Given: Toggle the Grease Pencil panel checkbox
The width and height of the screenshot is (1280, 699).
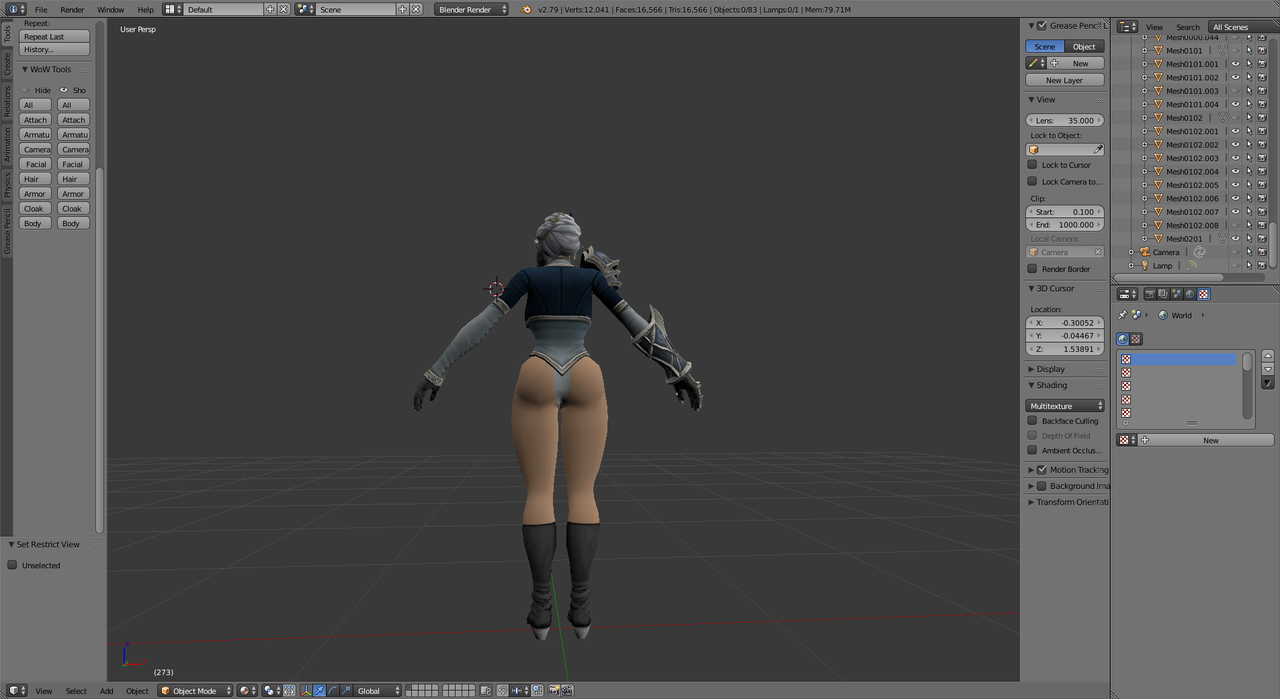Looking at the screenshot, I should (1042, 25).
